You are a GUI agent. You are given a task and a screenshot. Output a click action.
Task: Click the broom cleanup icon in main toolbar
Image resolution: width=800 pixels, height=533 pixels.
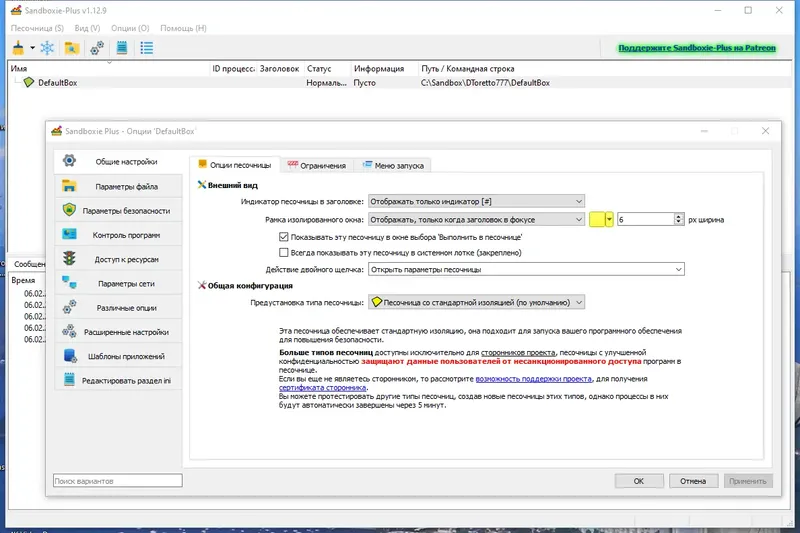click(x=18, y=48)
